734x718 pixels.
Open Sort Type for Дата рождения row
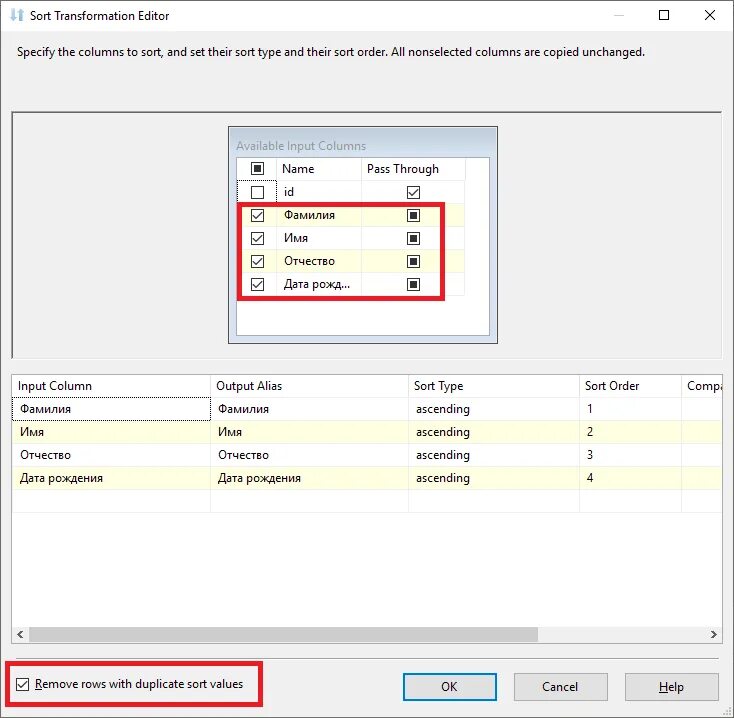[x=493, y=478]
